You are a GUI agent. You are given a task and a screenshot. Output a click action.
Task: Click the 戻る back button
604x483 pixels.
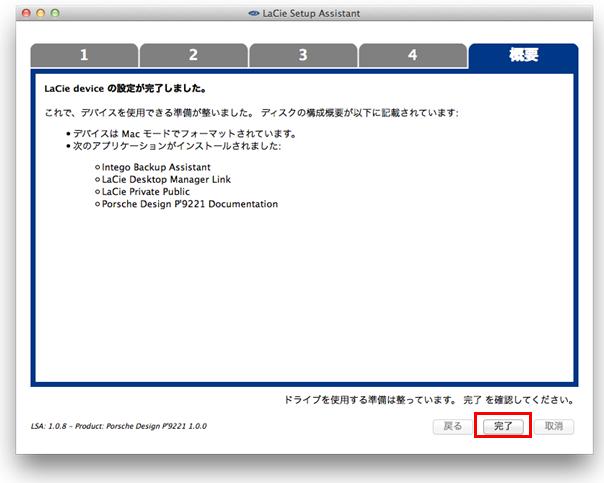[x=453, y=426]
